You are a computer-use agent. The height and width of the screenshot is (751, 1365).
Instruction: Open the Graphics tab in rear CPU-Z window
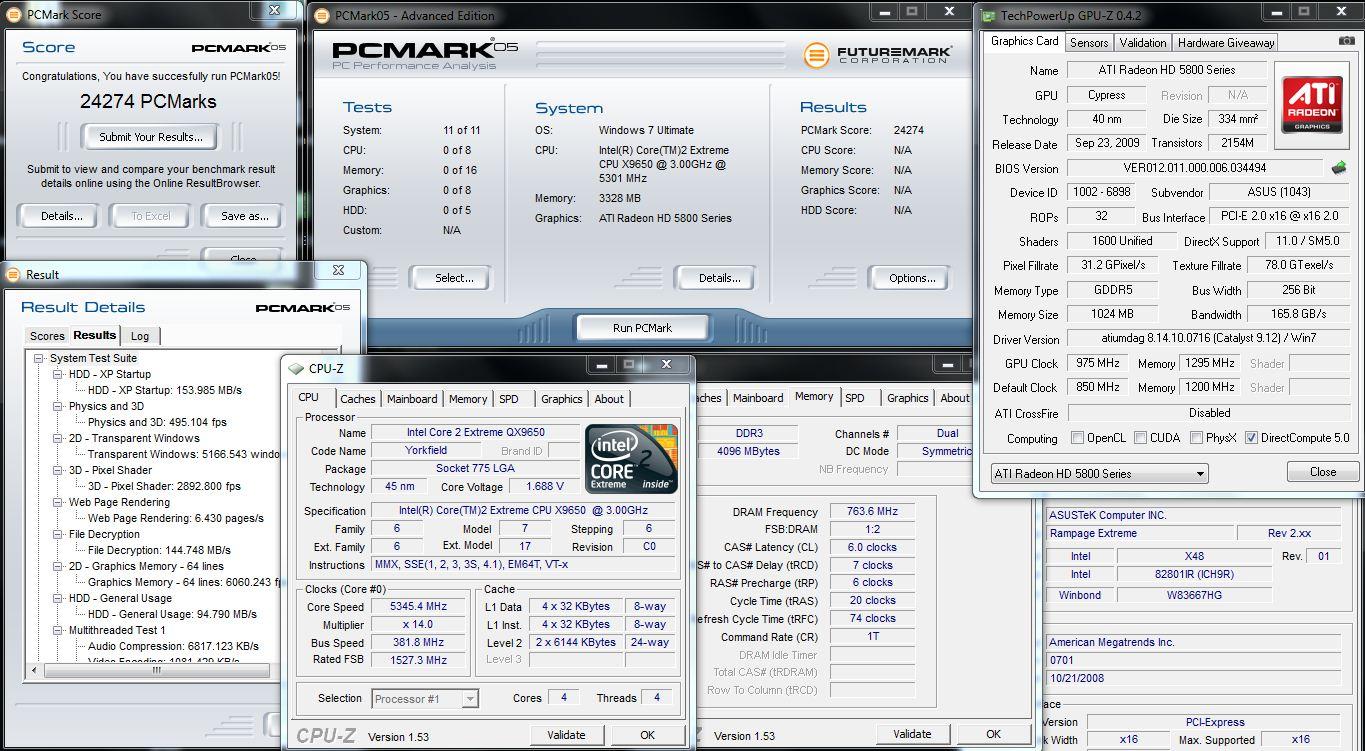pos(907,398)
